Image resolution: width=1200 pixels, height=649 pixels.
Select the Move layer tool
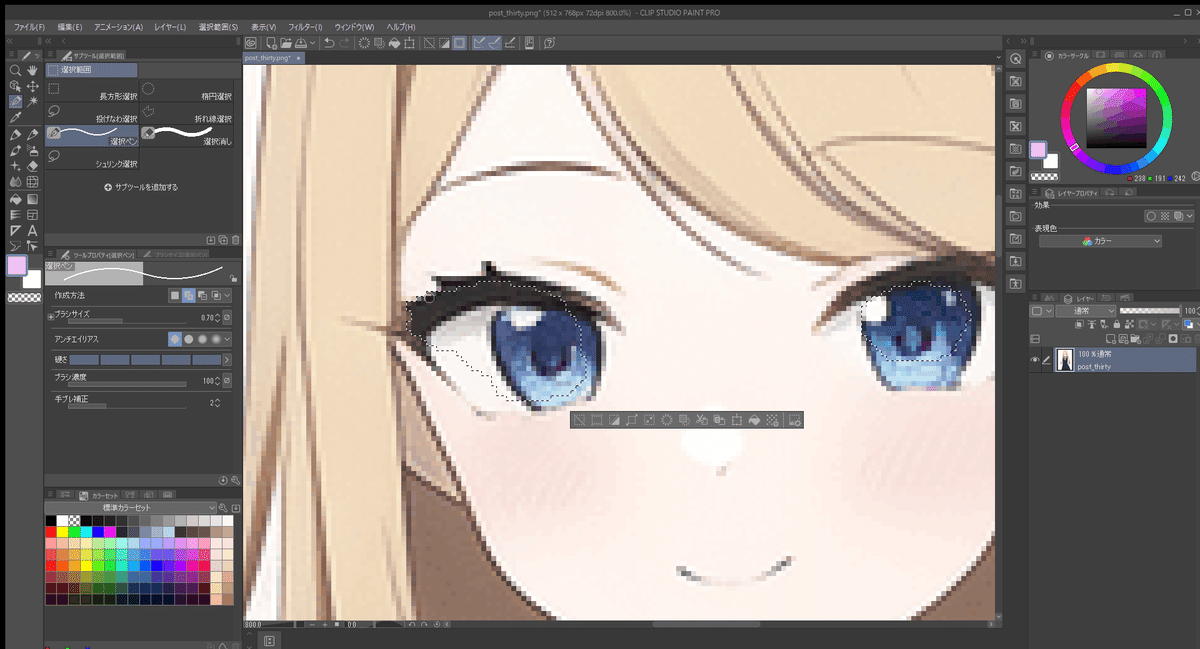click(33, 87)
